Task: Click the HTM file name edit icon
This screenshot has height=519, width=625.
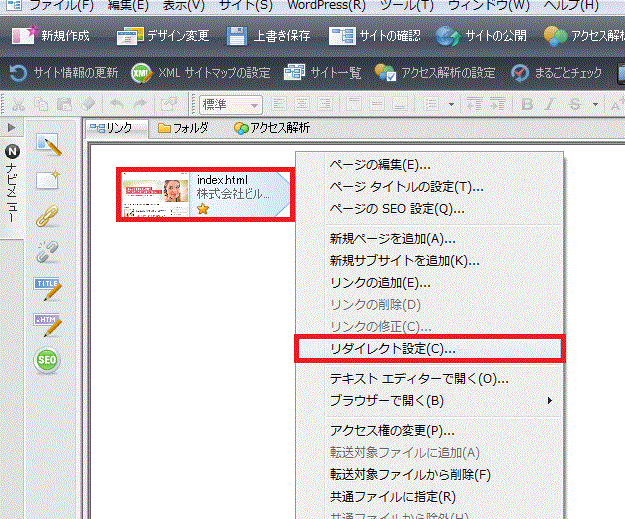Action: tap(48, 323)
